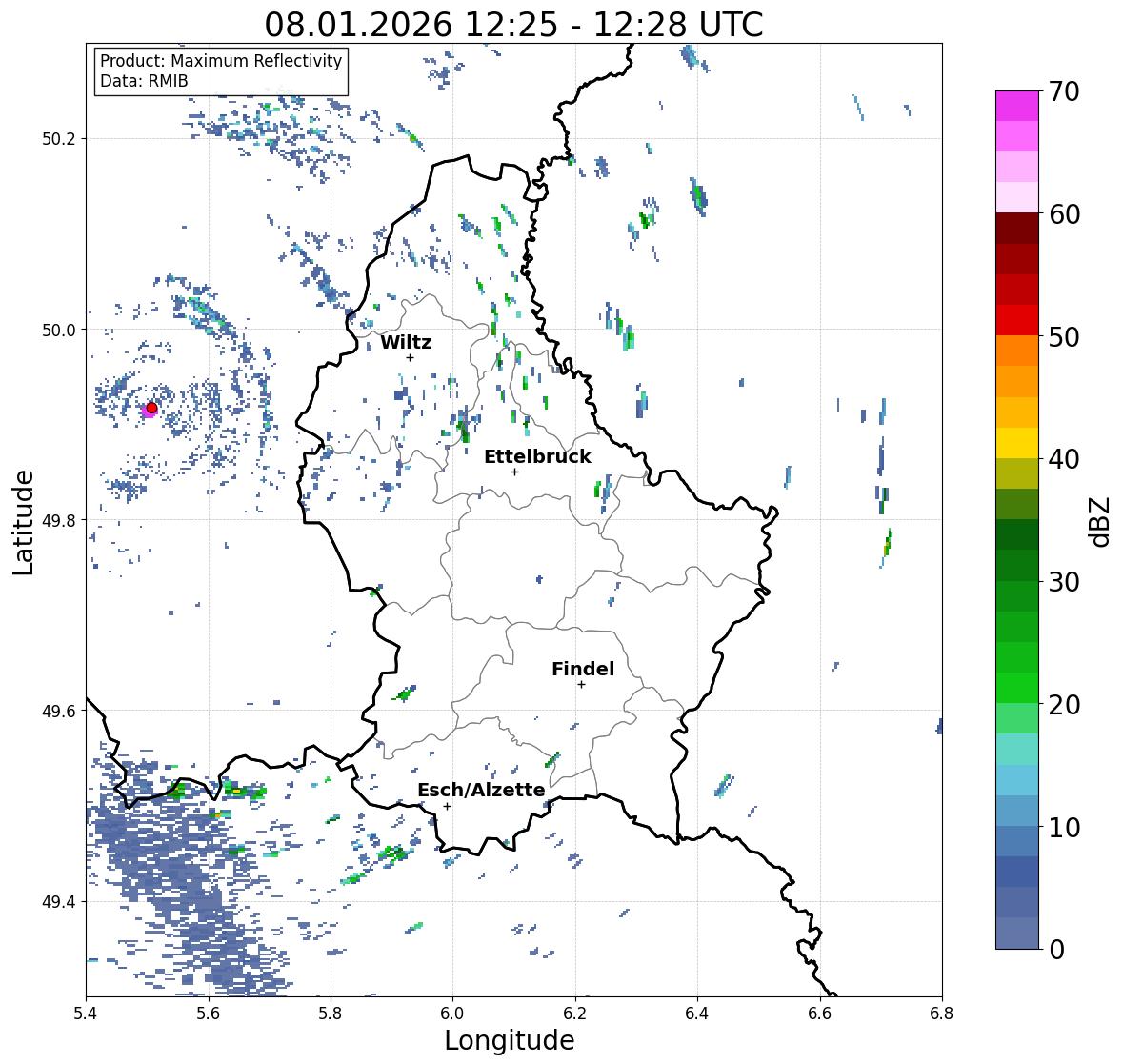The width and height of the screenshot is (1123, 1064).
Task: Select the cross marker below Ettelbruck
Action: pyautogui.click(x=514, y=472)
